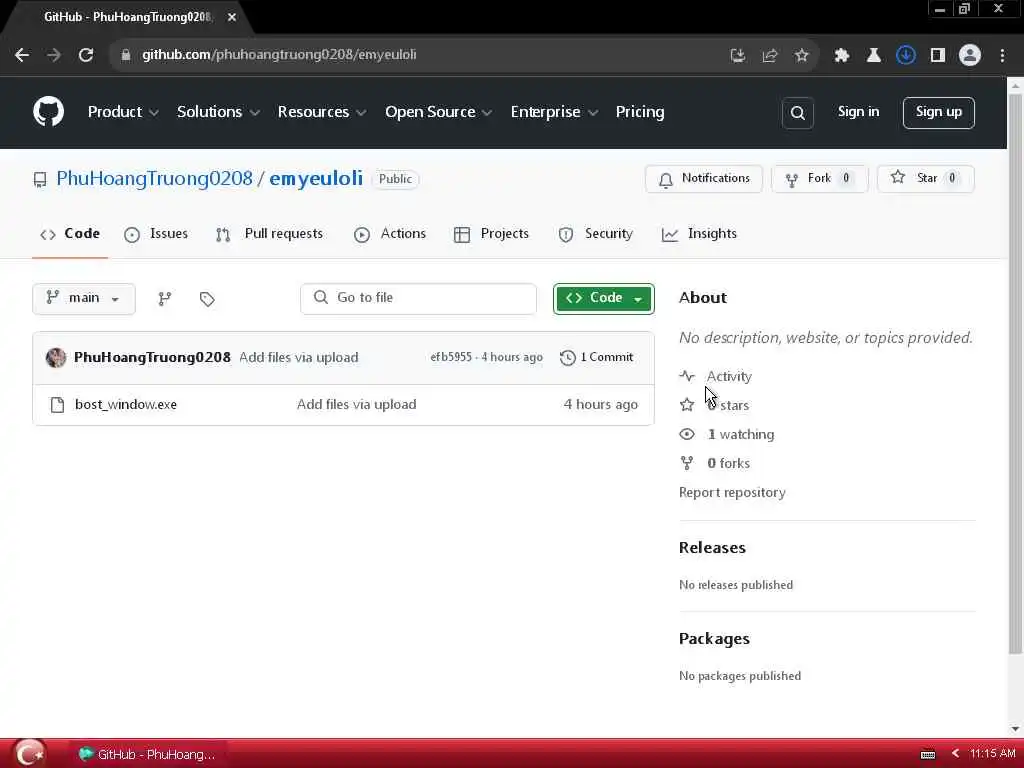Viewport: 1024px width, 768px height.
Task: Click the PhuHoangTruong0208 avatar in commit row
Action: (x=56, y=357)
